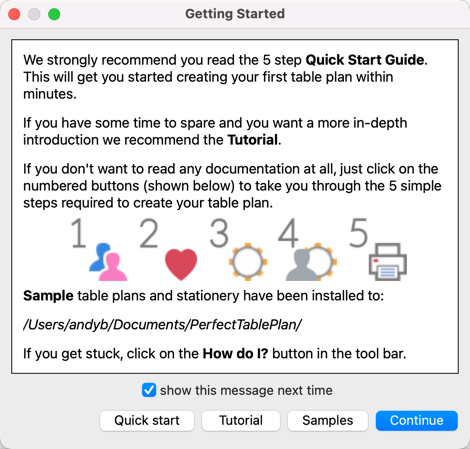Untick the show this message checkbox

(x=149, y=390)
